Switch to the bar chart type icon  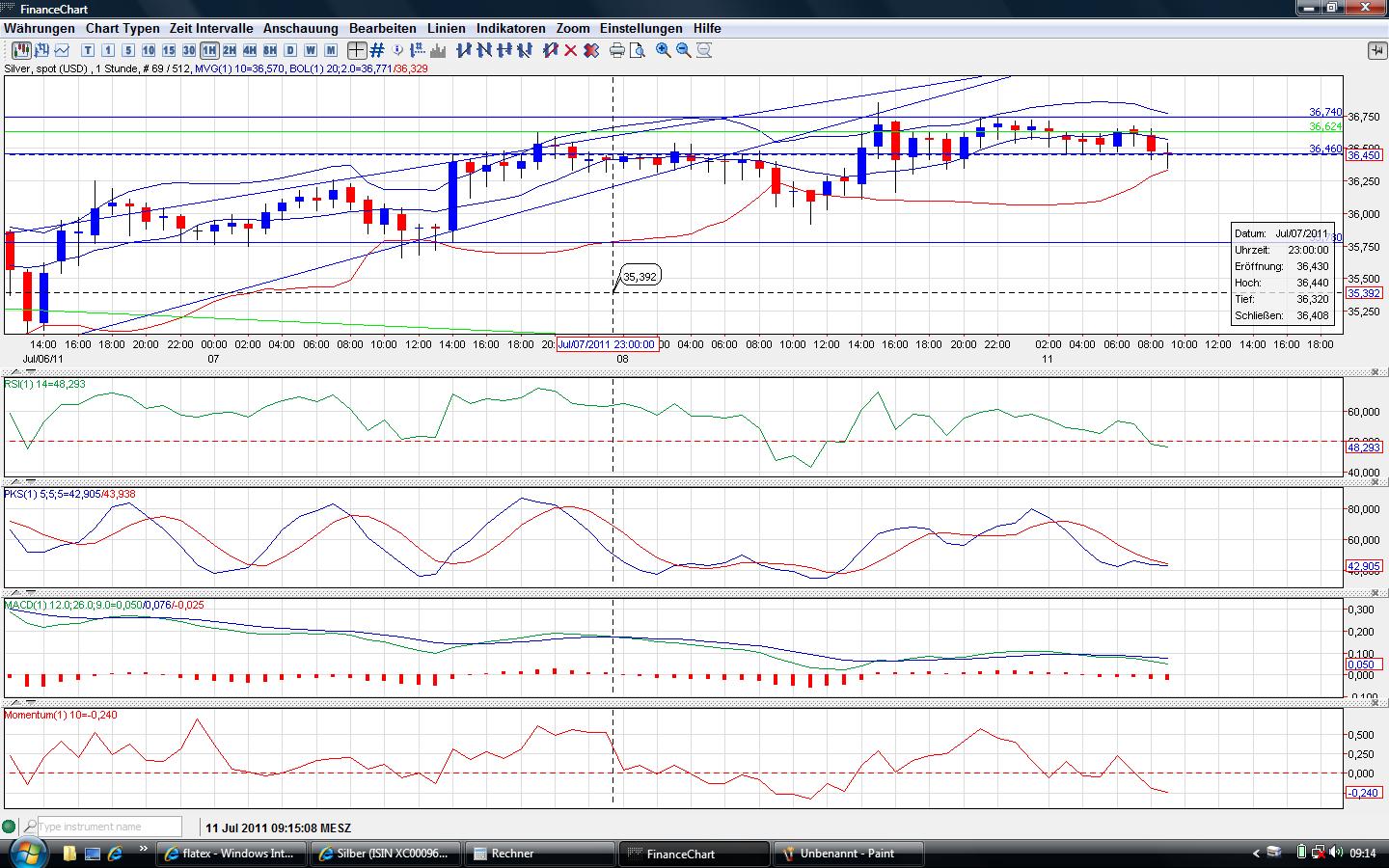pyautogui.click(x=42, y=50)
